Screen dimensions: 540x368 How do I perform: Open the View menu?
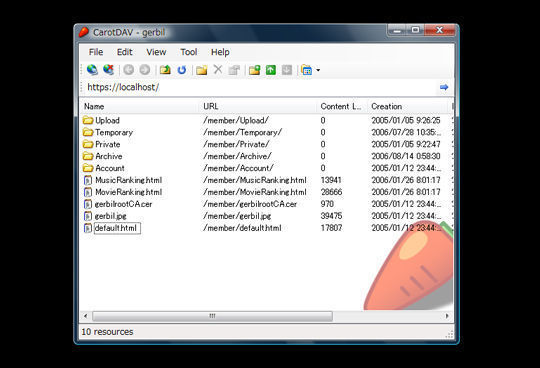click(x=156, y=52)
